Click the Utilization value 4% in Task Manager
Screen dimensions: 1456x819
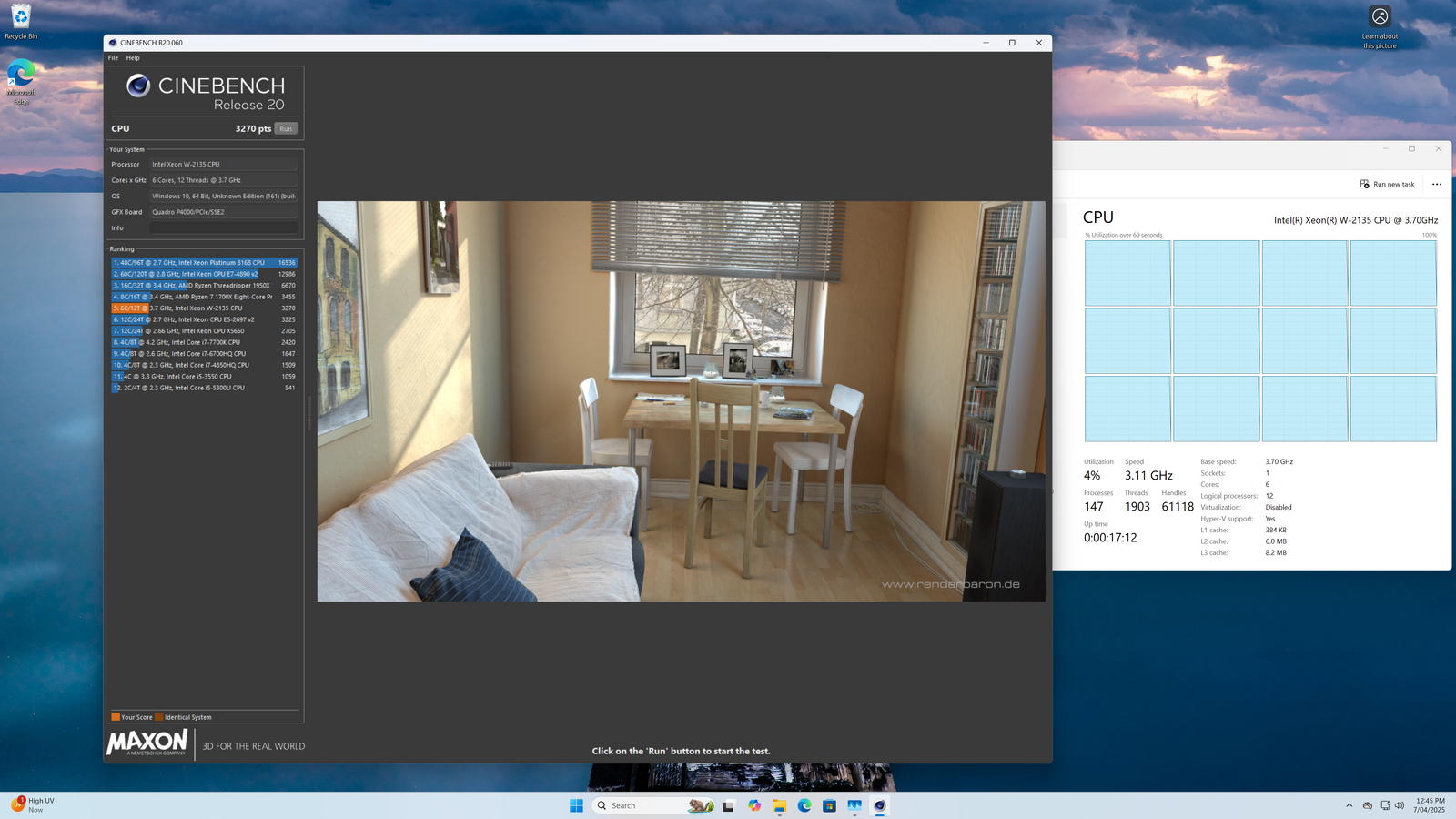pyautogui.click(x=1092, y=476)
